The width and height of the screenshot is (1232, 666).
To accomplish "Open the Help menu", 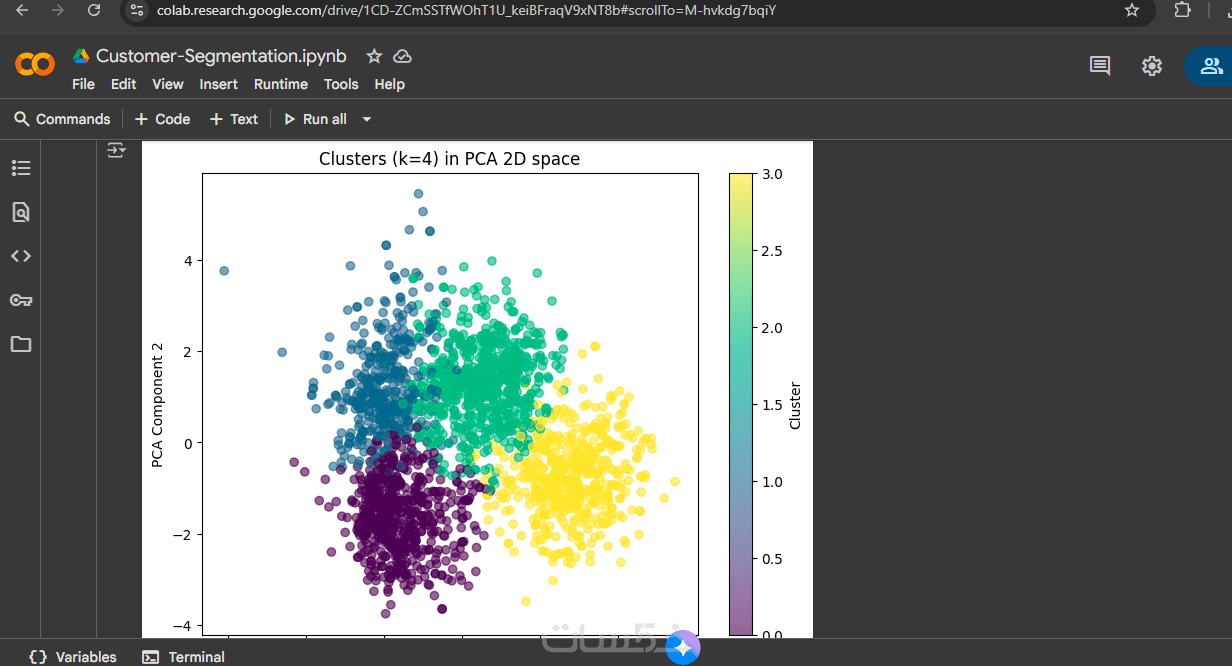I will click(x=389, y=84).
